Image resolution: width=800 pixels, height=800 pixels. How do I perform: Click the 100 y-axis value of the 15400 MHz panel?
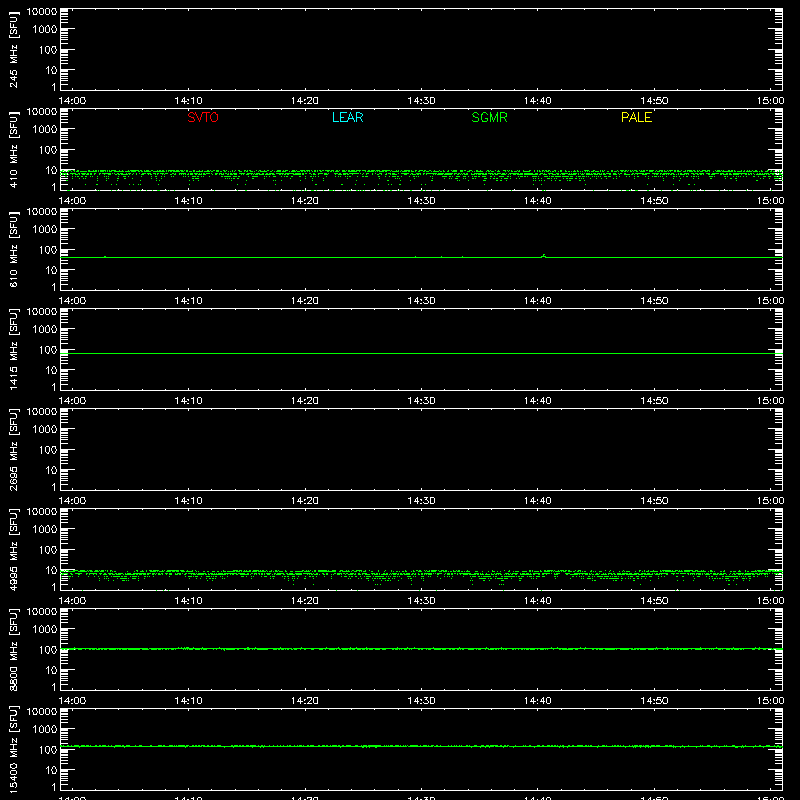(x=48, y=750)
